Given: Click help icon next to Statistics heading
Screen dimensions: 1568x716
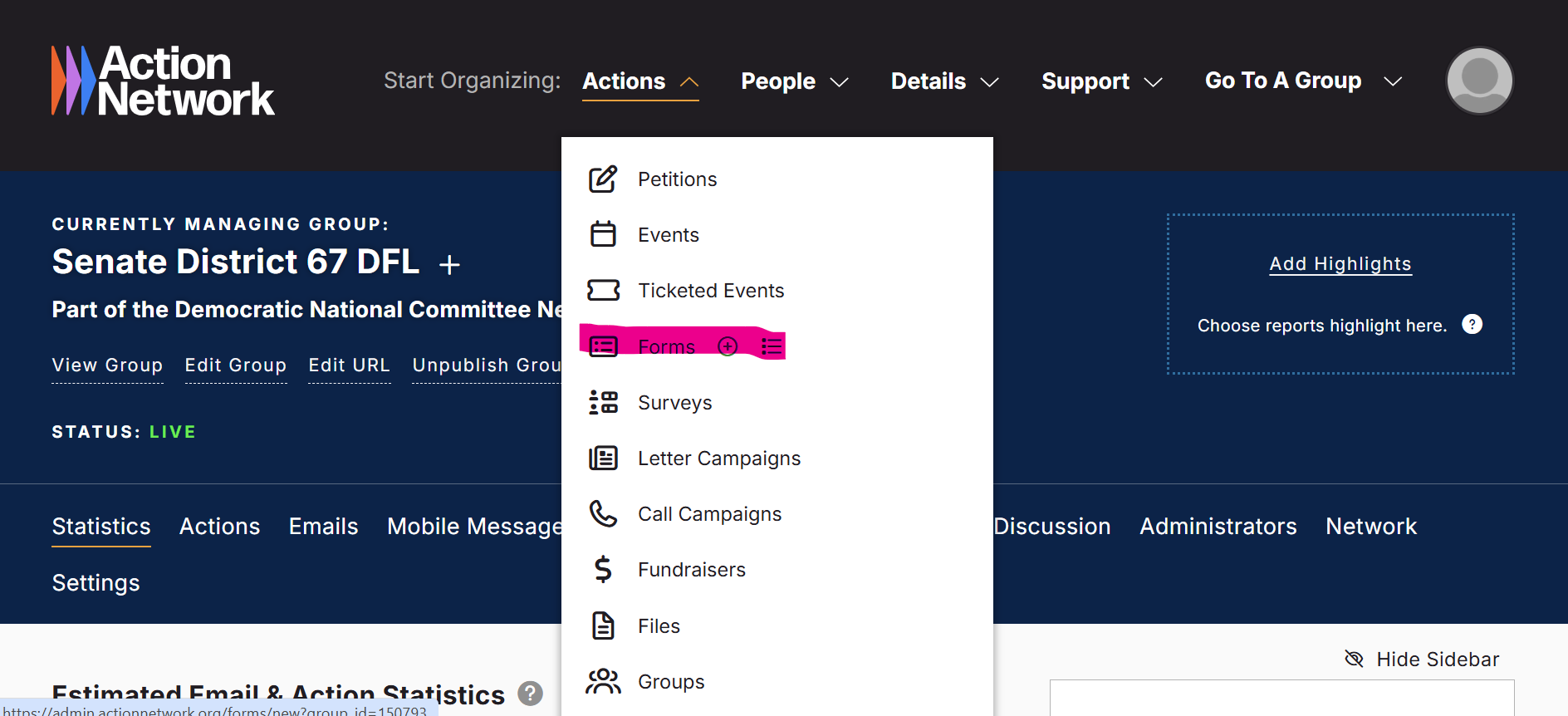Looking at the screenshot, I should coord(530,693).
